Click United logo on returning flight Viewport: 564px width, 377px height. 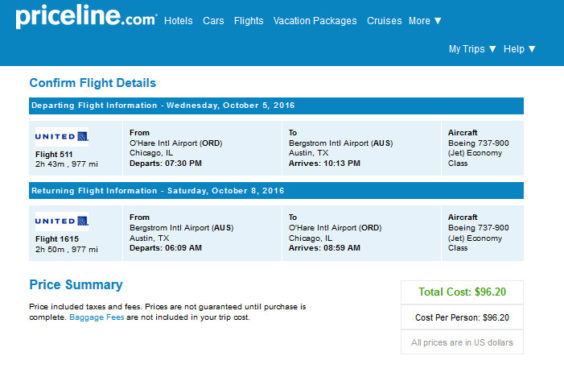[x=62, y=221]
